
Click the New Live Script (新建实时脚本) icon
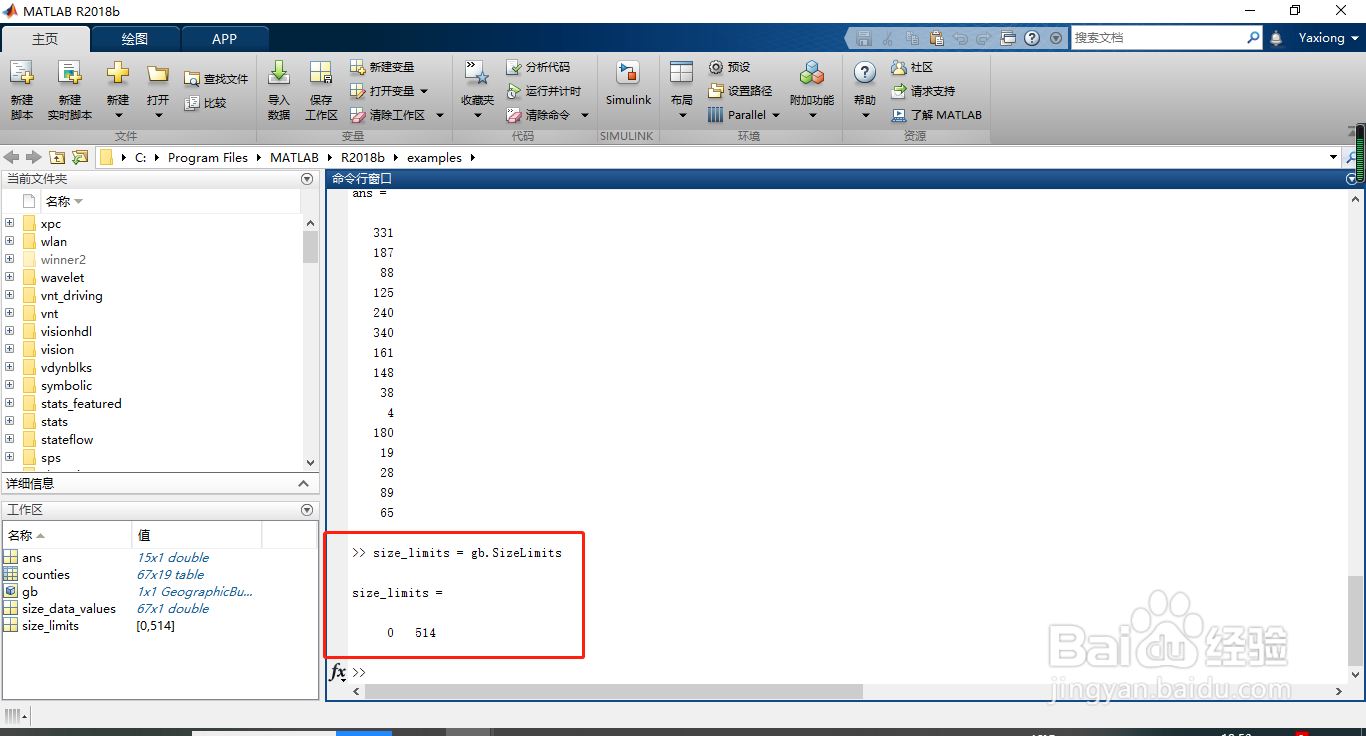[70, 75]
